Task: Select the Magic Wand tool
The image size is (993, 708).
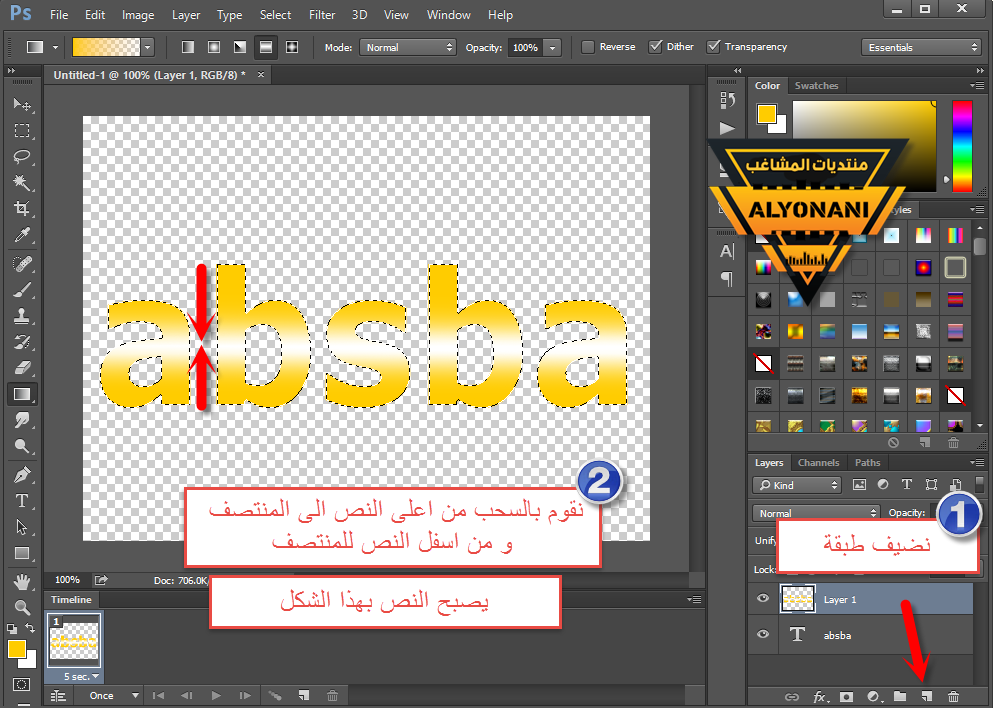Action: click(22, 183)
